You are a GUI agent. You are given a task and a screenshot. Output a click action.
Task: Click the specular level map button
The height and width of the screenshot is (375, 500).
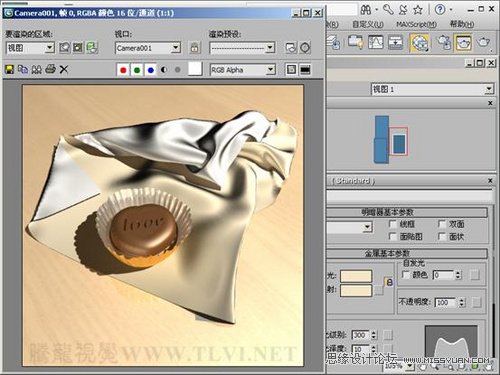coord(388,335)
